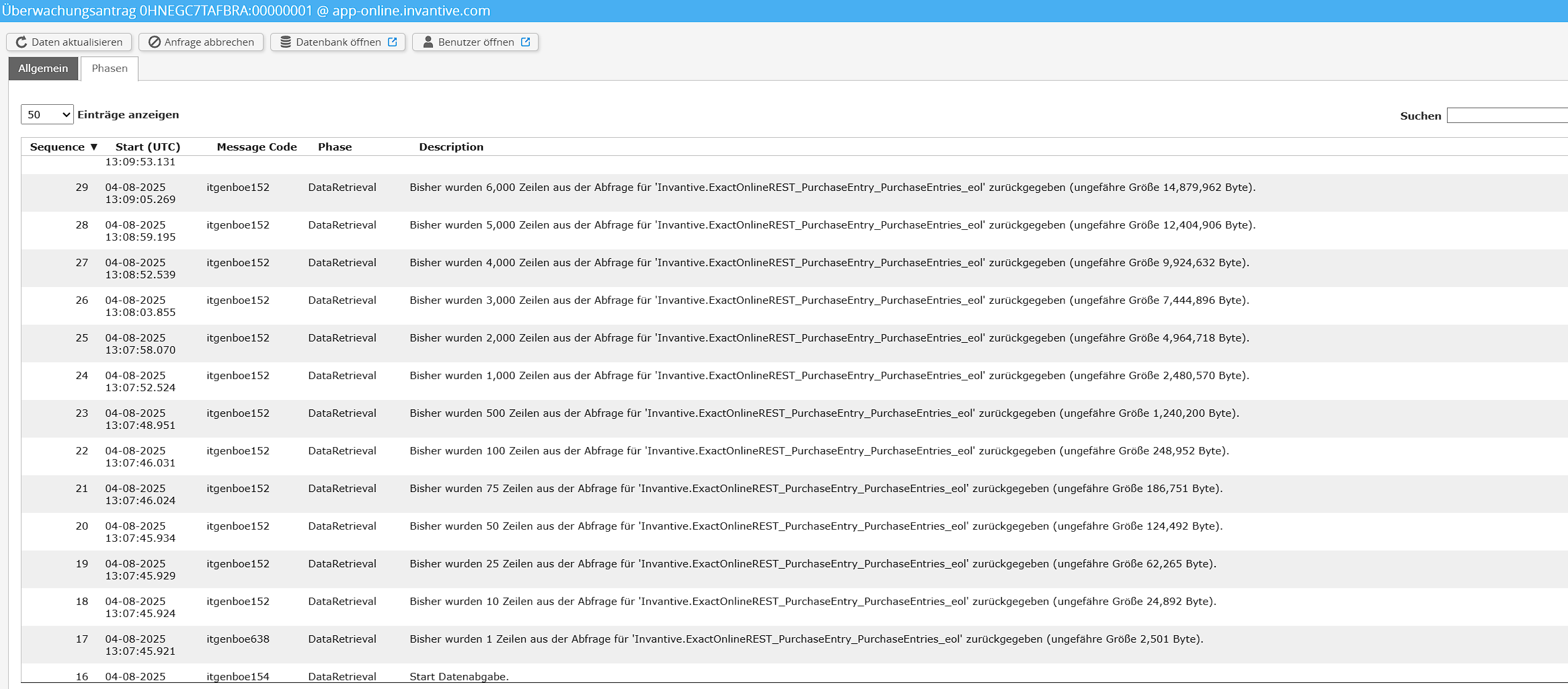Screen dimensions: 1568x689
Task: Select the row with sequence 29
Action: 82,188
